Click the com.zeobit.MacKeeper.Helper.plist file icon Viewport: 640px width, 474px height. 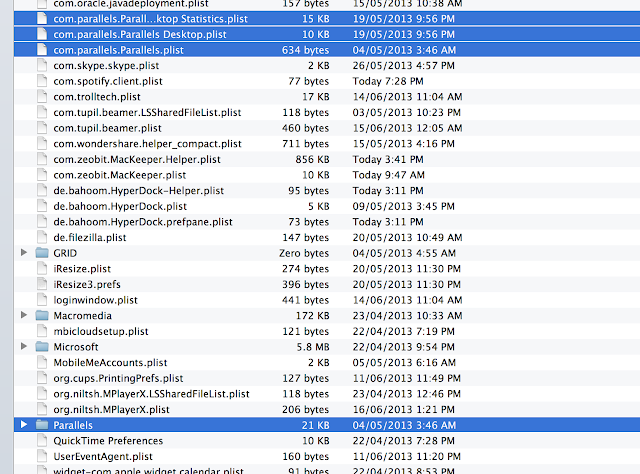click(x=42, y=159)
